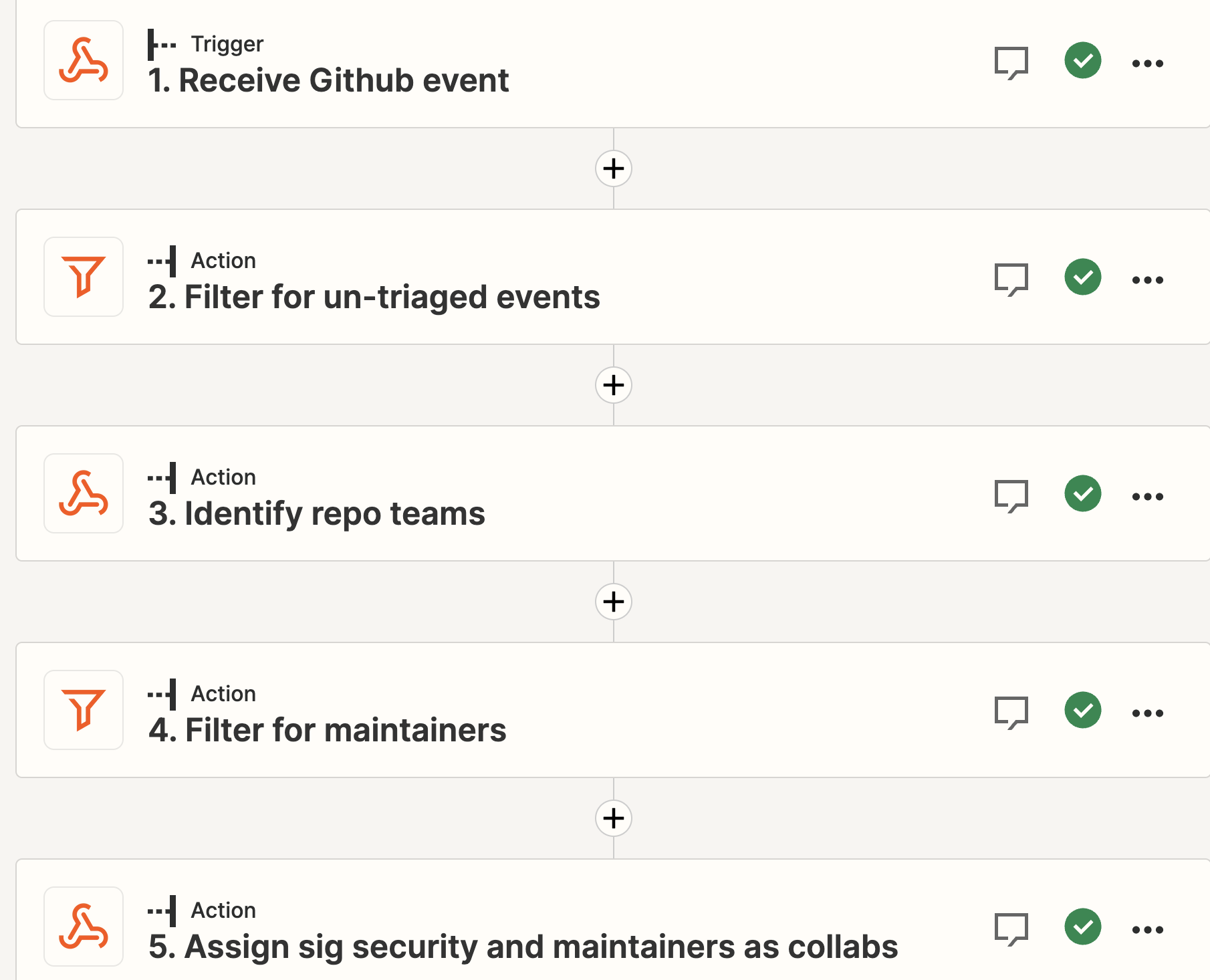1210x980 pixels.
Task: Toggle the status checkmark on step 5
Action: [1082, 927]
